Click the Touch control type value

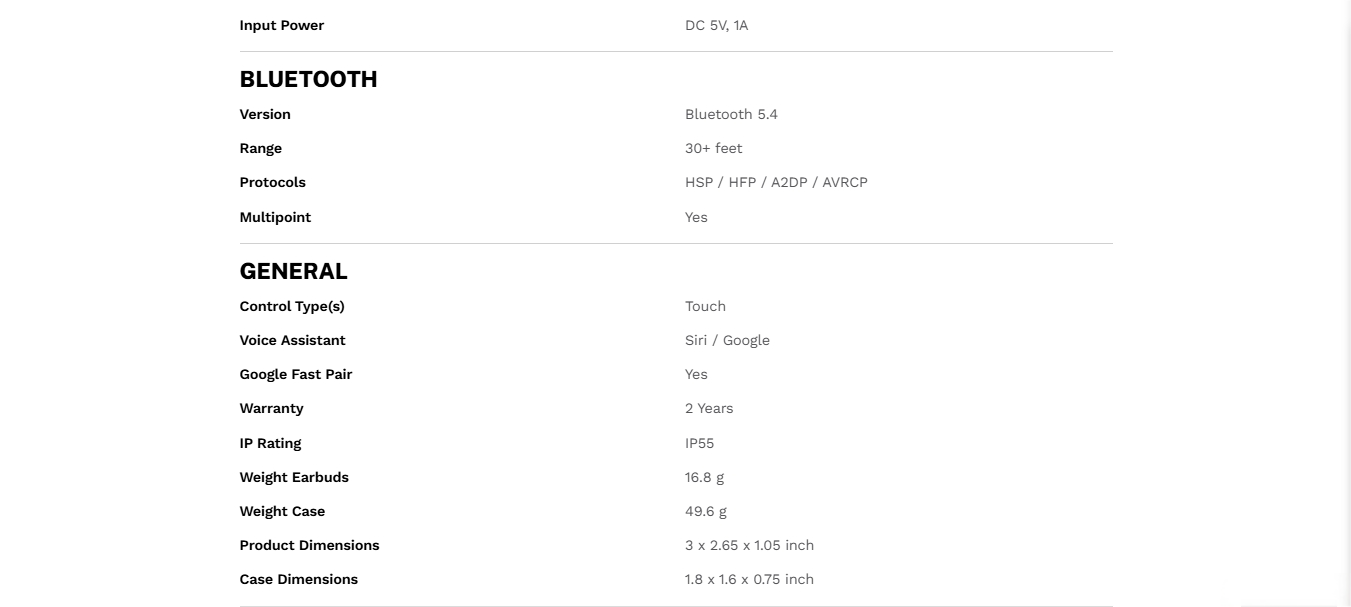tap(705, 307)
